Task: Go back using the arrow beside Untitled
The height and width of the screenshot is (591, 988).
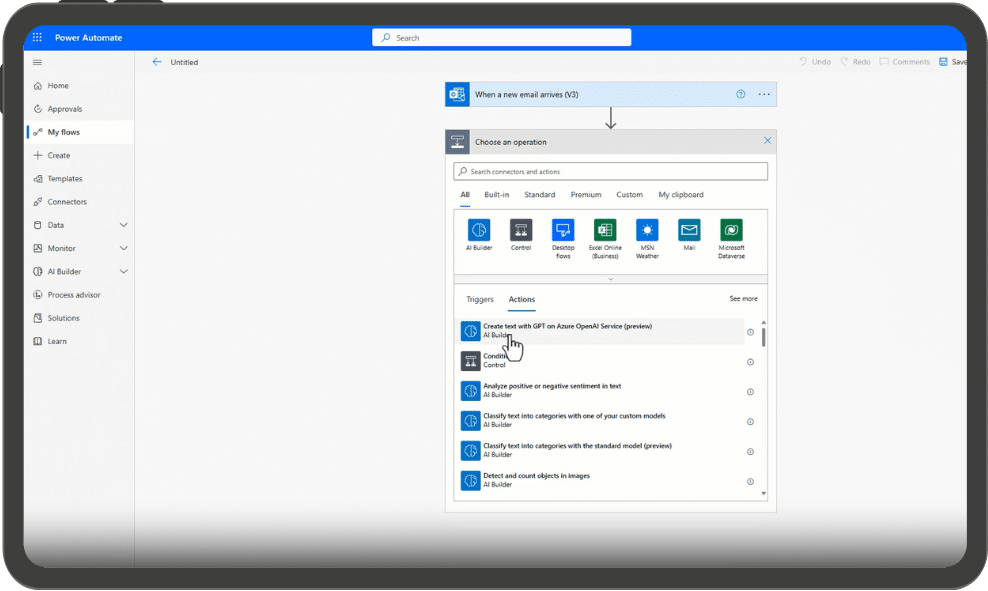Action: tap(157, 62)
